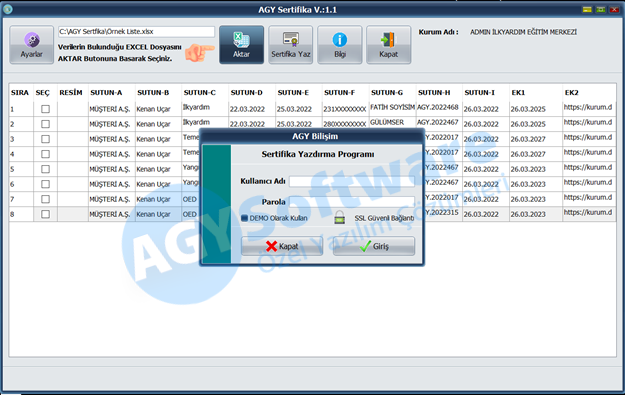This screenshot has width=625, height=395.
Task: Tick the SEÇ checkbox for row 5
Action: [x=45, y=169]
